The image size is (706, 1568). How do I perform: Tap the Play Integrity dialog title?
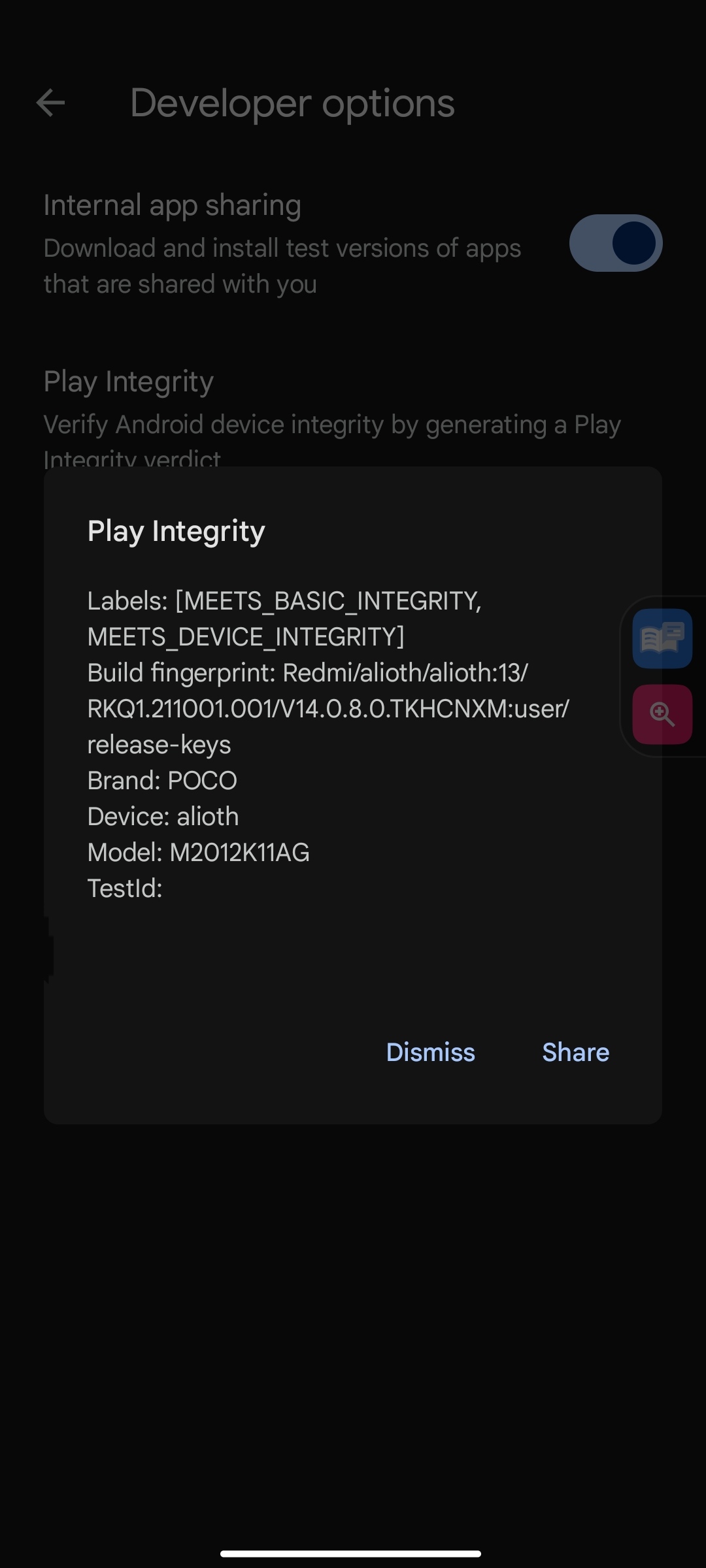(x=176, y=531)
